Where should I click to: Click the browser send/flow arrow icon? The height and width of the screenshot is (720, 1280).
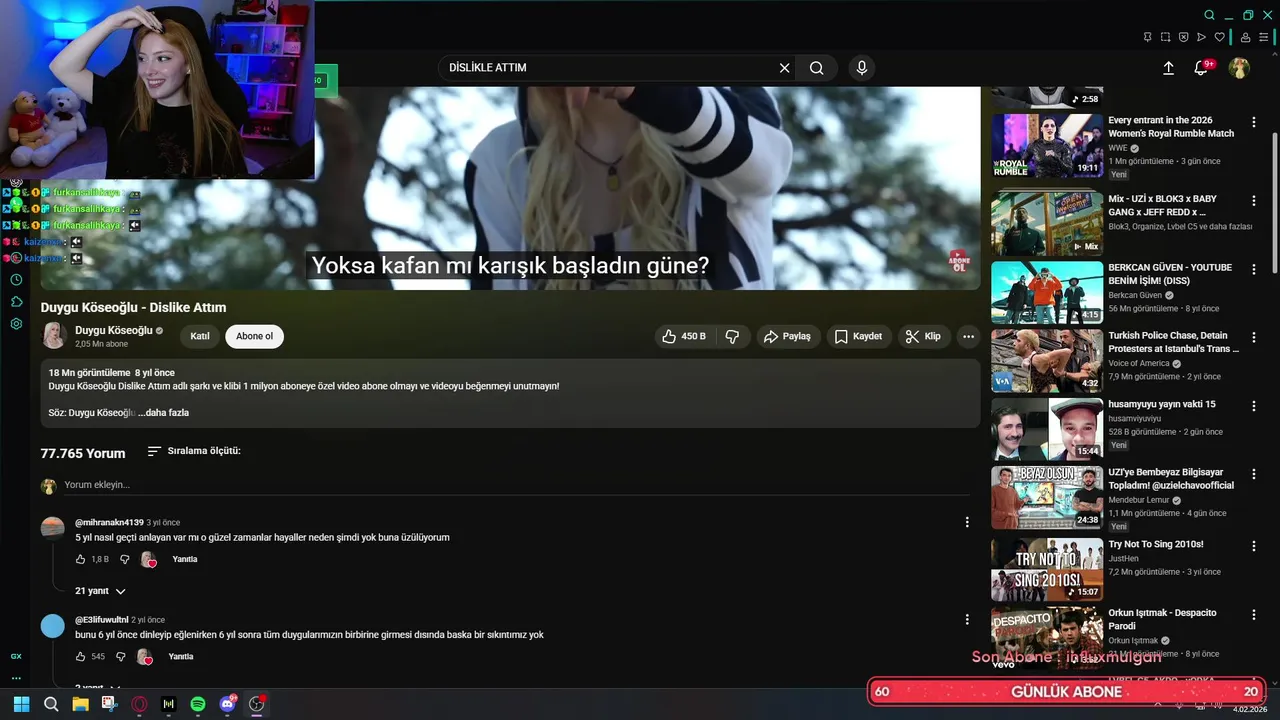tap(1201, 37)
